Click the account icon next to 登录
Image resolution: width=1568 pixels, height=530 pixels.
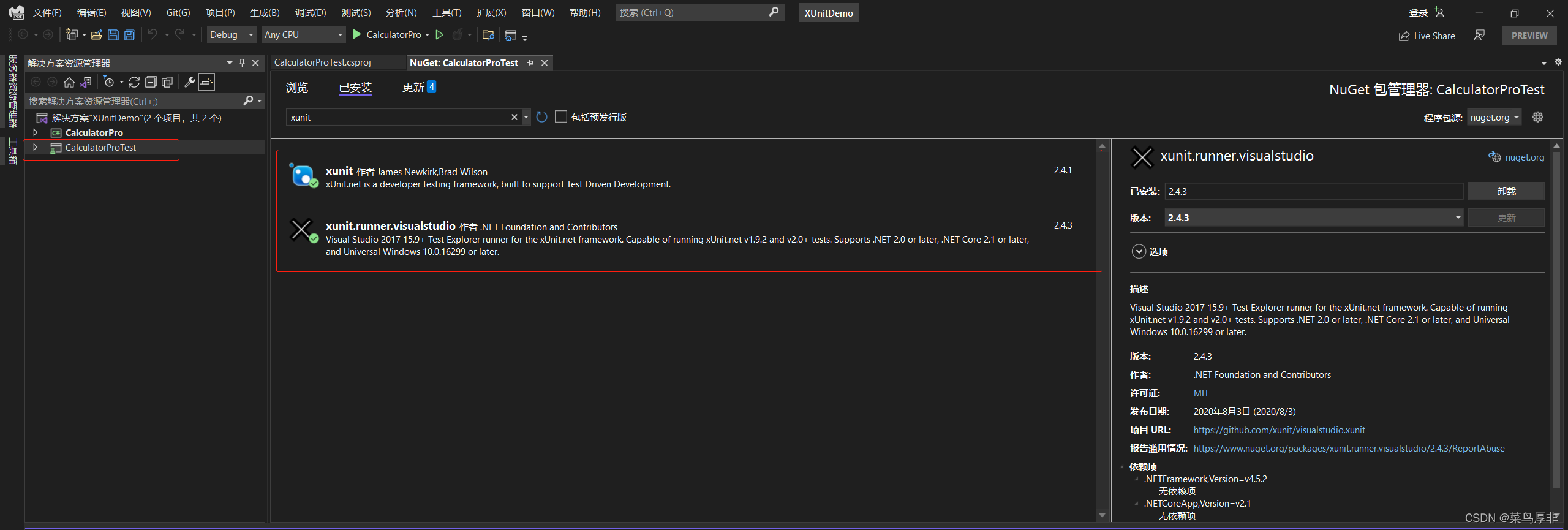[x=1439, y=12]
